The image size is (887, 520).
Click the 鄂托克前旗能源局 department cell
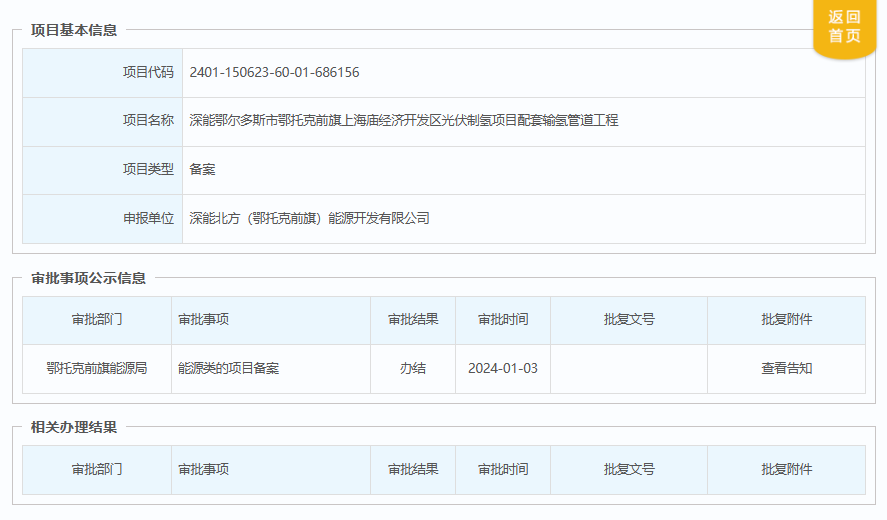pos(97,368)
